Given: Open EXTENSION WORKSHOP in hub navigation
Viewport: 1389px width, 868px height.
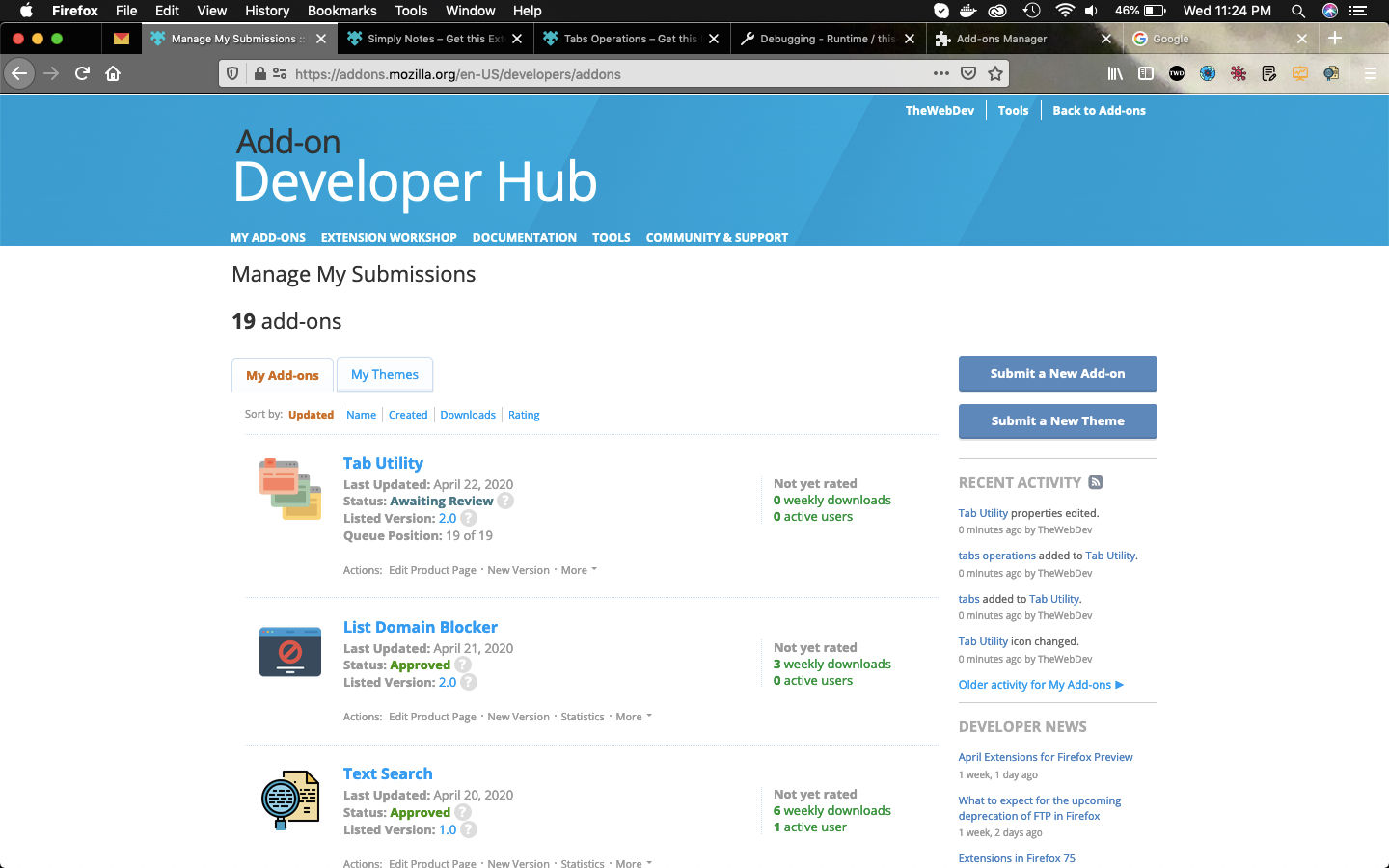Looking at the screenshot, I should point(389,237).
